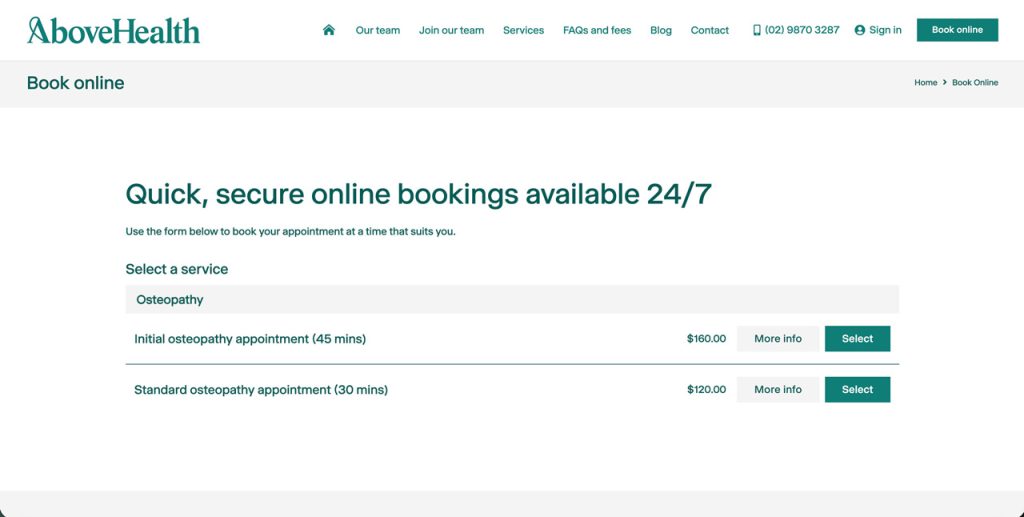Click the Book online header button
Image resolution: width=1024 pixels, height=517 pixels.
(x=957, y=30)
